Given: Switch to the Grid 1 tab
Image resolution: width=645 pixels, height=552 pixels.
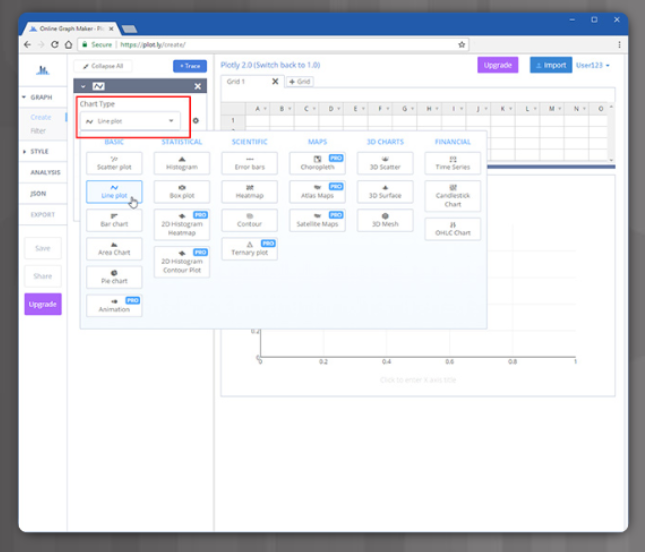Looking at the screenshot, I should (236, 81).
